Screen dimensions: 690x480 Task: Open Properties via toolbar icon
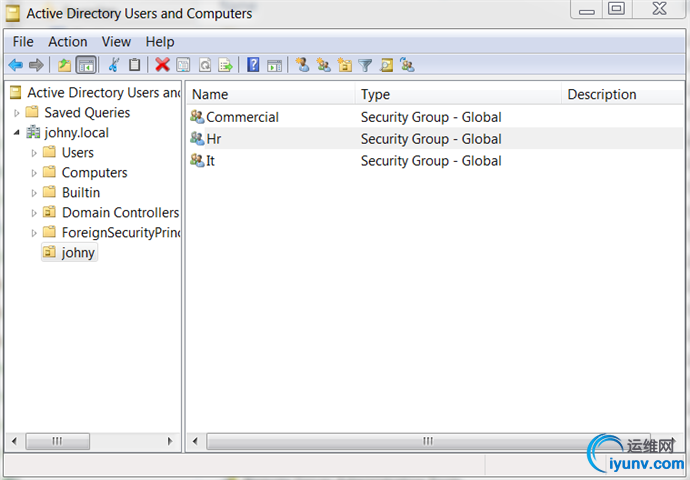tap(183, 66)
